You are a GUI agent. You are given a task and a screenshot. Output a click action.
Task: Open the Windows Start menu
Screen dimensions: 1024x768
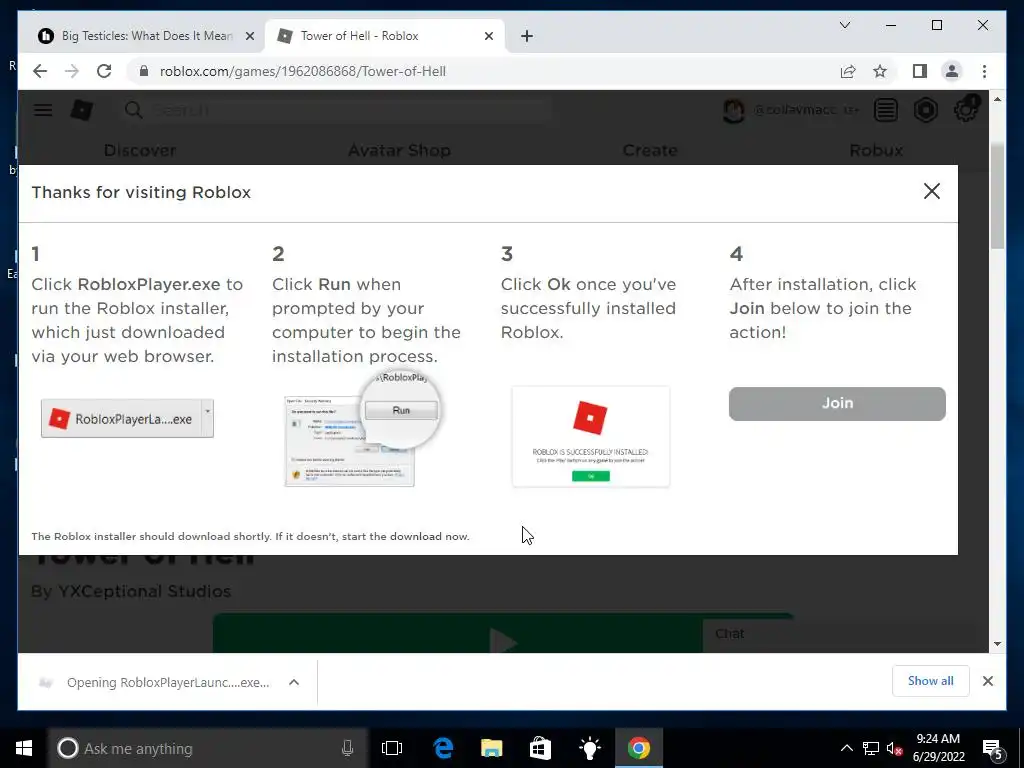coord(24,748)
